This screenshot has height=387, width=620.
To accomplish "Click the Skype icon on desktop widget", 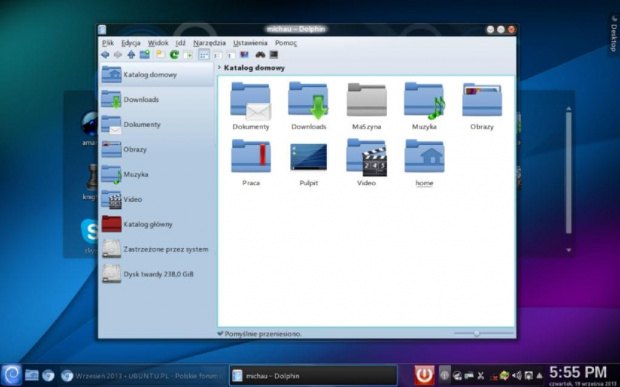I will [90, 231].
